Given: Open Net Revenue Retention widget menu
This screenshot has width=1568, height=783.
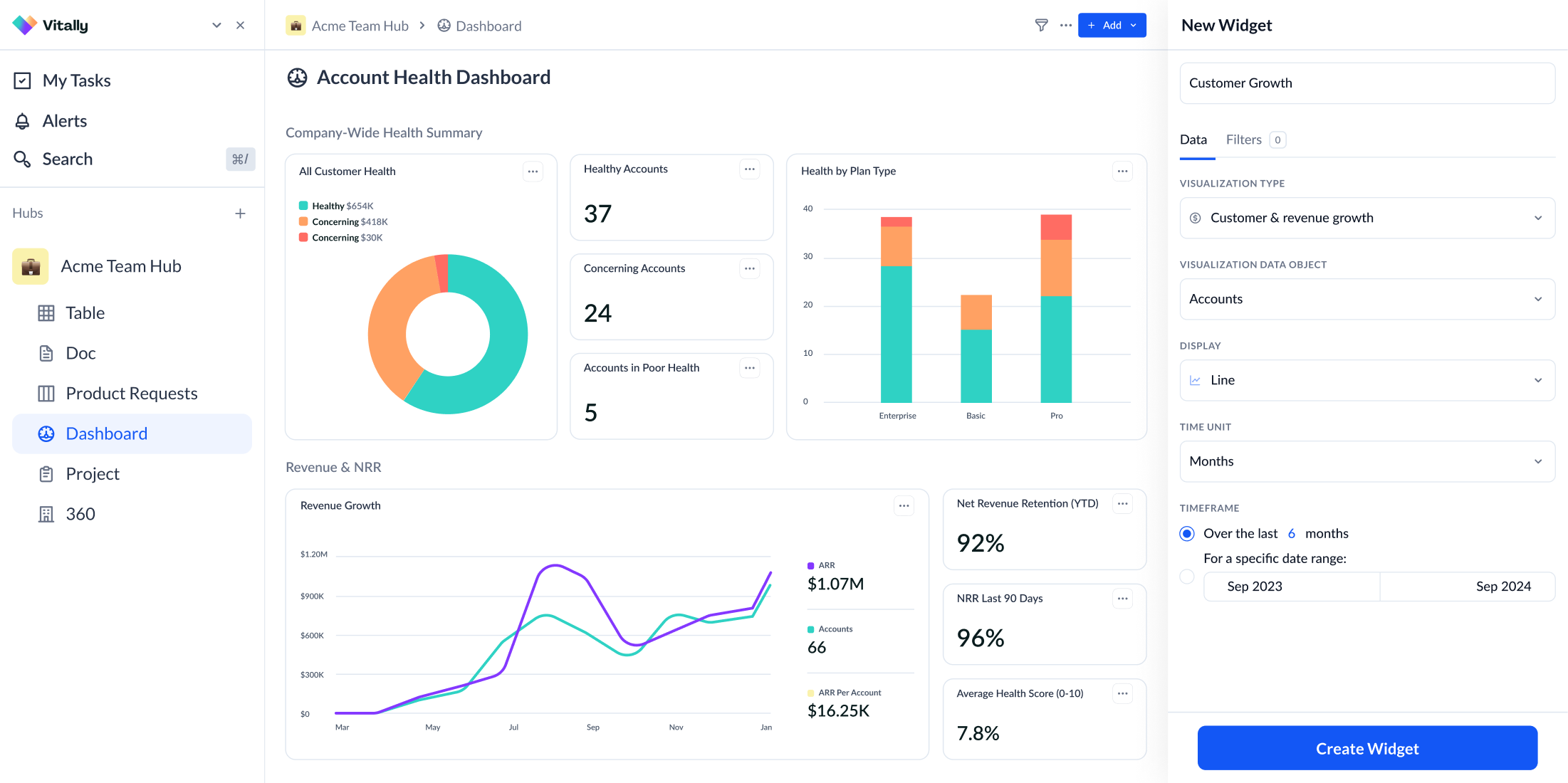Looking at the screenshot, I should (x=1123, y=504).
